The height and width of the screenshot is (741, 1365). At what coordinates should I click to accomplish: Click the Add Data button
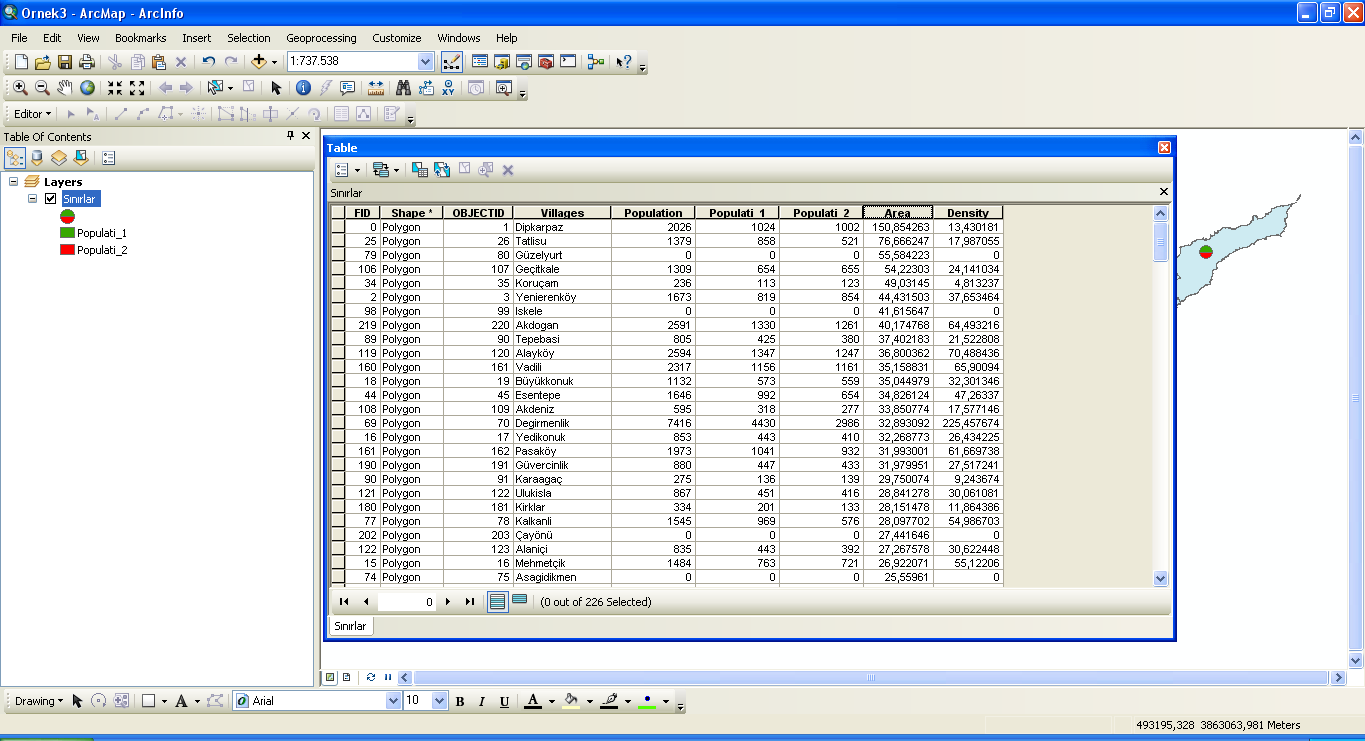coord(258,62)
